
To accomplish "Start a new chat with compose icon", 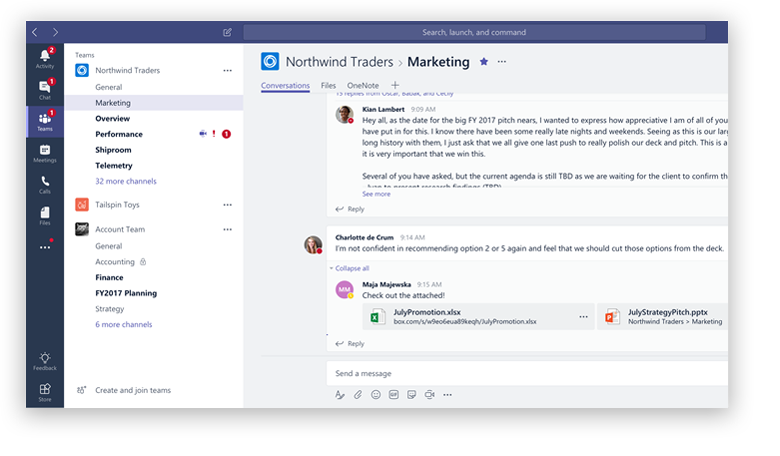I will coord(227,32).
